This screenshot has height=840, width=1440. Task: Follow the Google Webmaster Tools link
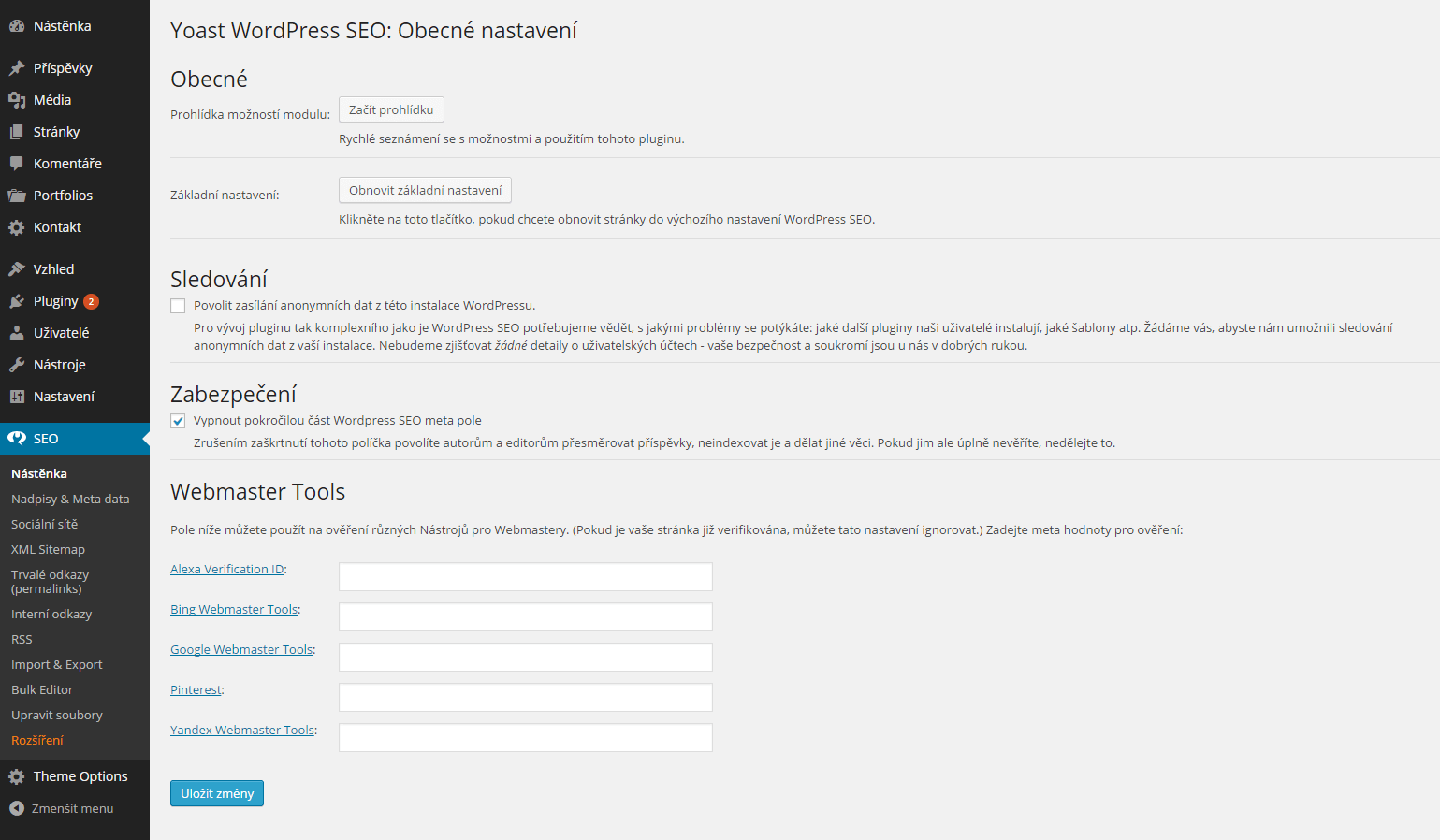[241, 649]
